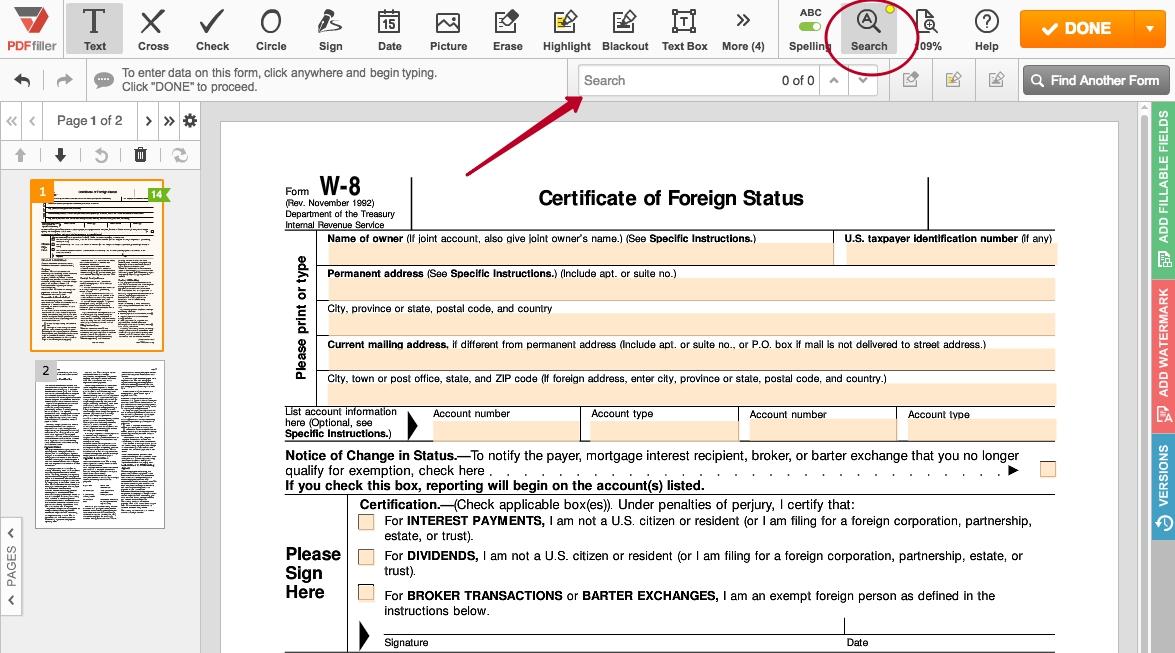The width and height of the screenshot is (1175, 653).
Task: Expand More (4) tools
Action: (x=743, y=28)
